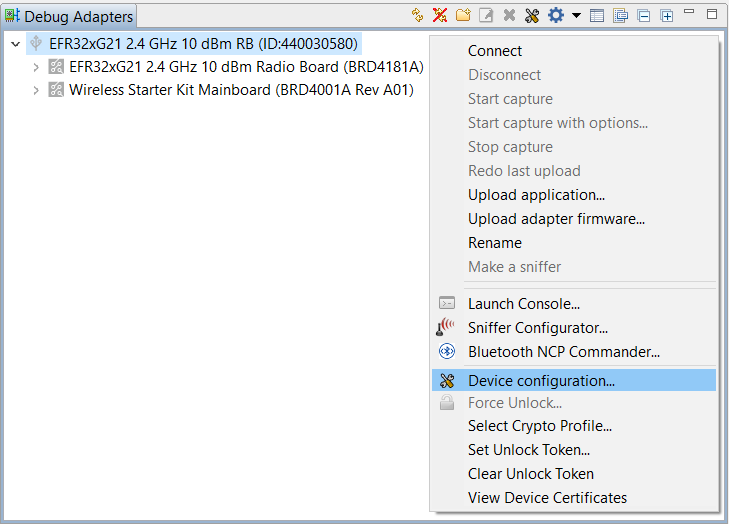This screenshot has height=524, width=729.
Task: Click the disconnect adapter toolbar icon
Action: 440,15
